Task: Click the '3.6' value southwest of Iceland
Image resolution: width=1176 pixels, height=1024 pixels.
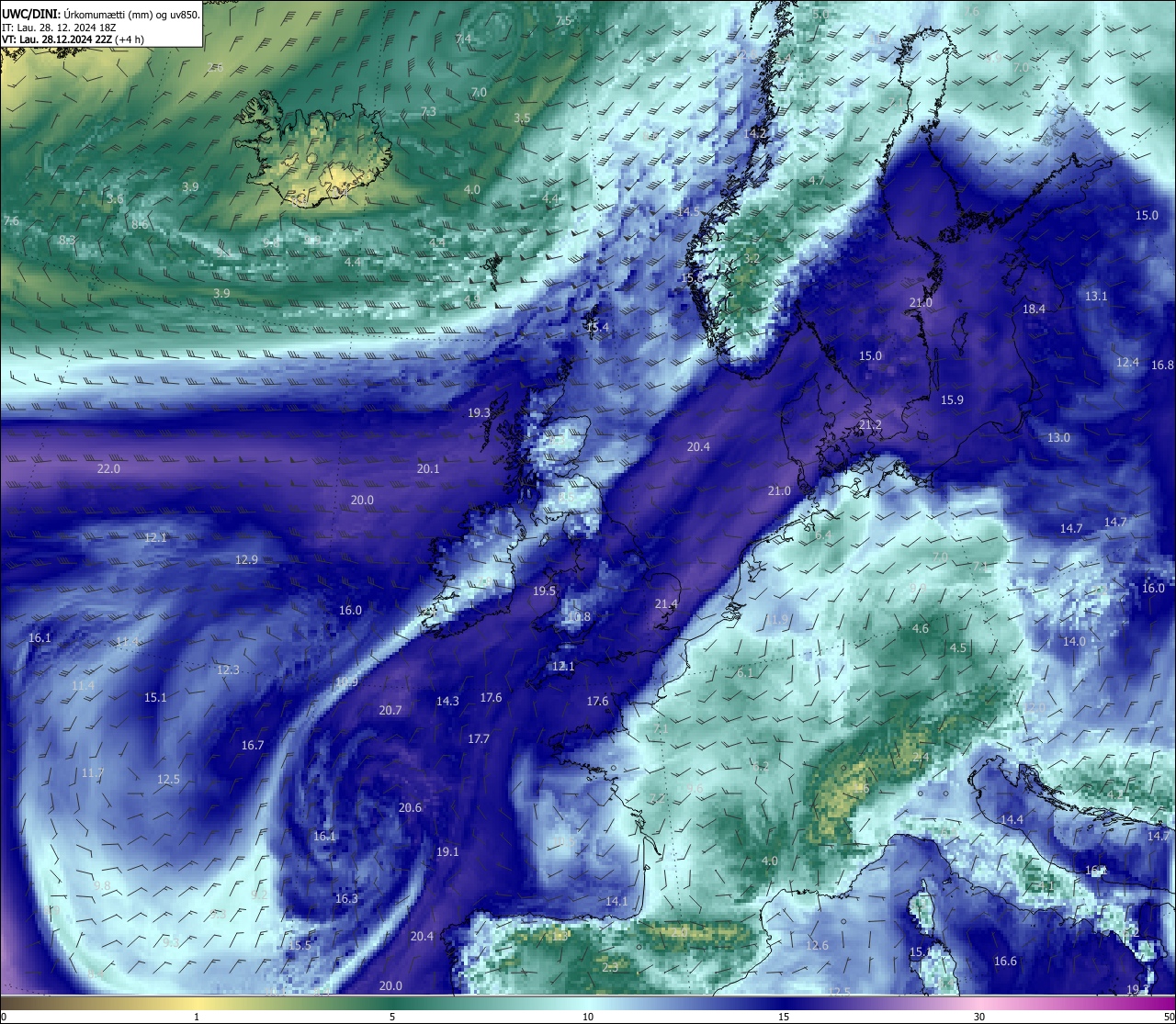Action: (115, 198)
